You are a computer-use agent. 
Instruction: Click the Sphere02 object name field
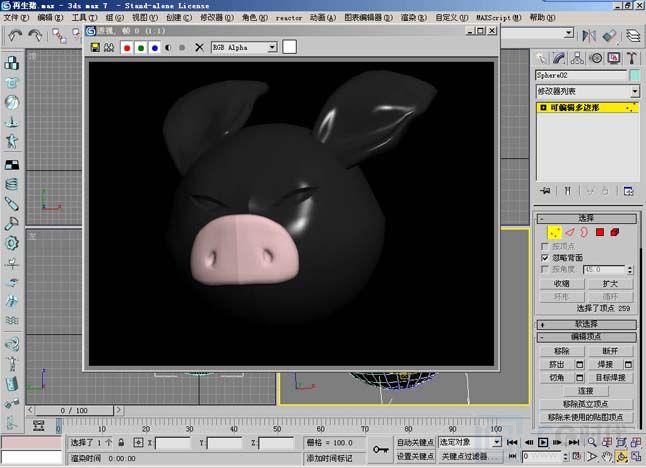[581, 75]
